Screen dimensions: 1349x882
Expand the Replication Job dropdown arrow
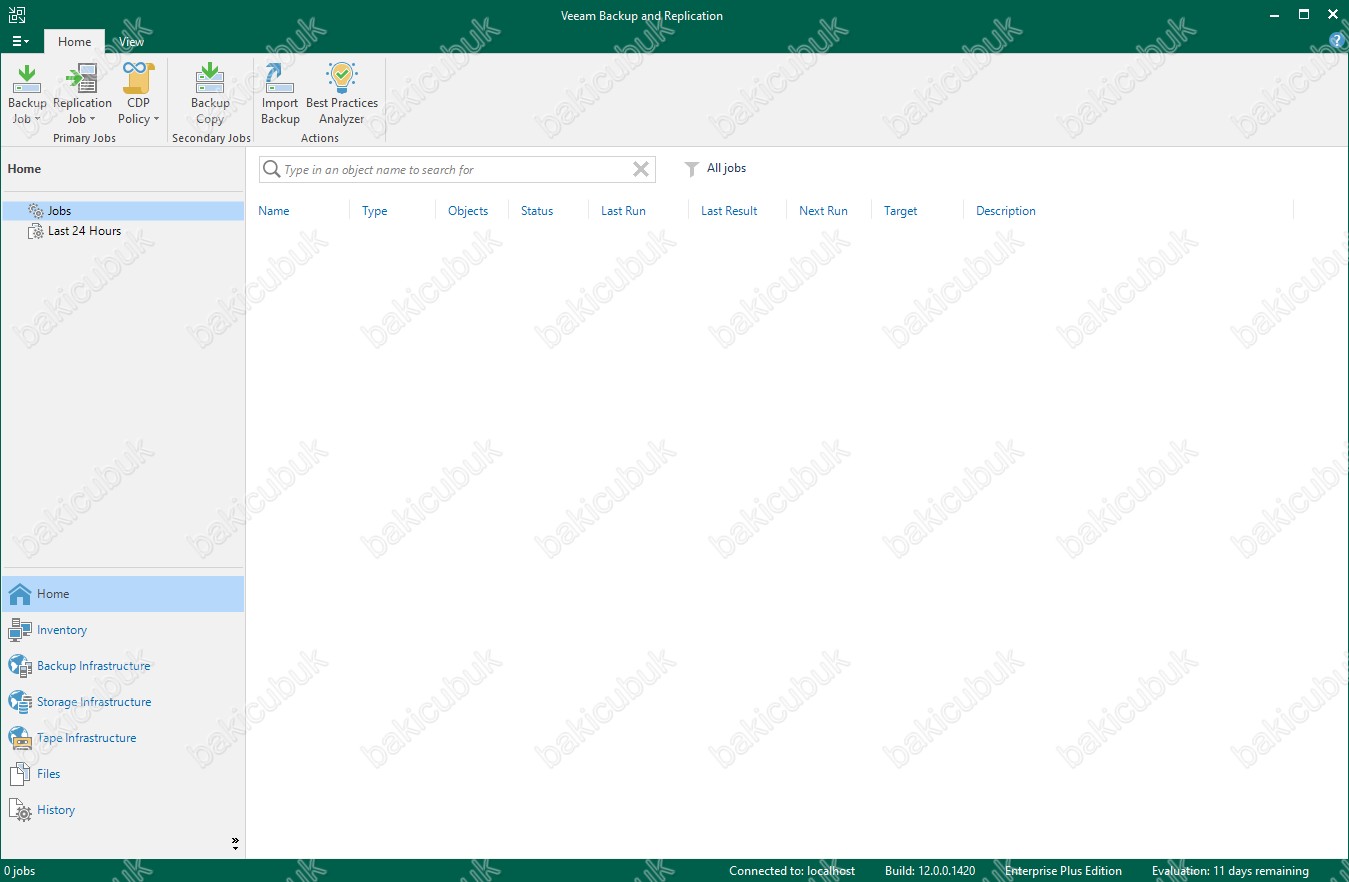tap(93, 119)
